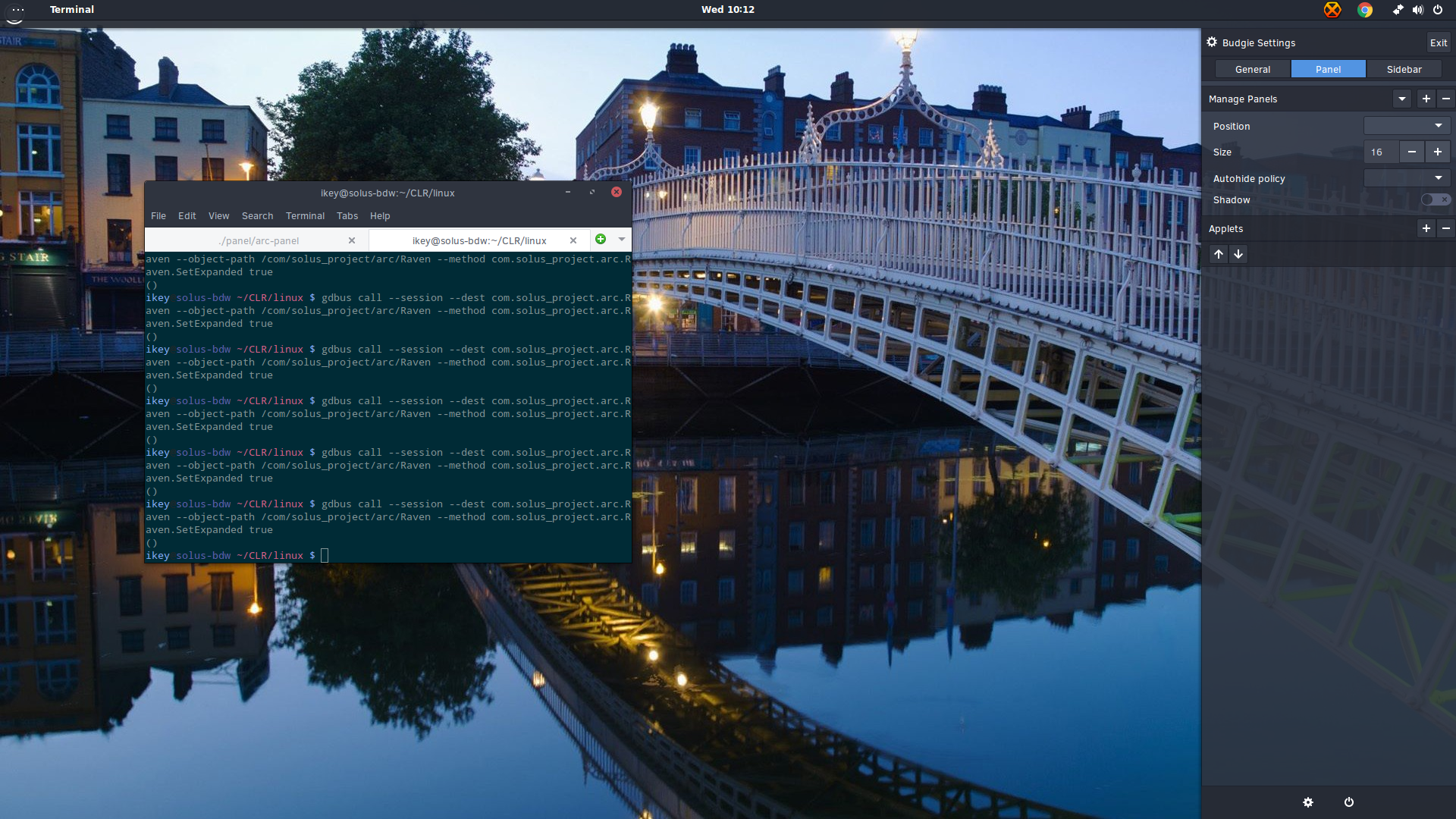Click the Exit button in Budgie Settings
This screenshot has height=819, width=1456.
coord(1438,42)
